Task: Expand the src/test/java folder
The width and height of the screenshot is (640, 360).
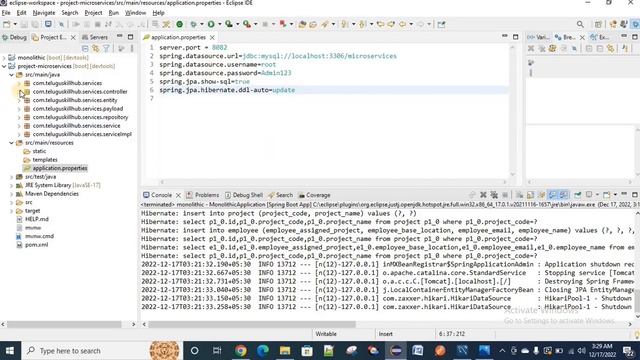Action: 12,177
